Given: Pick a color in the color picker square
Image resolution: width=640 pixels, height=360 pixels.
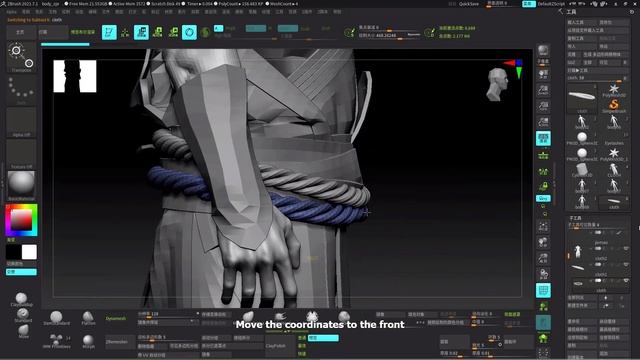Looking at the screenshot, I should pos(21,220).
